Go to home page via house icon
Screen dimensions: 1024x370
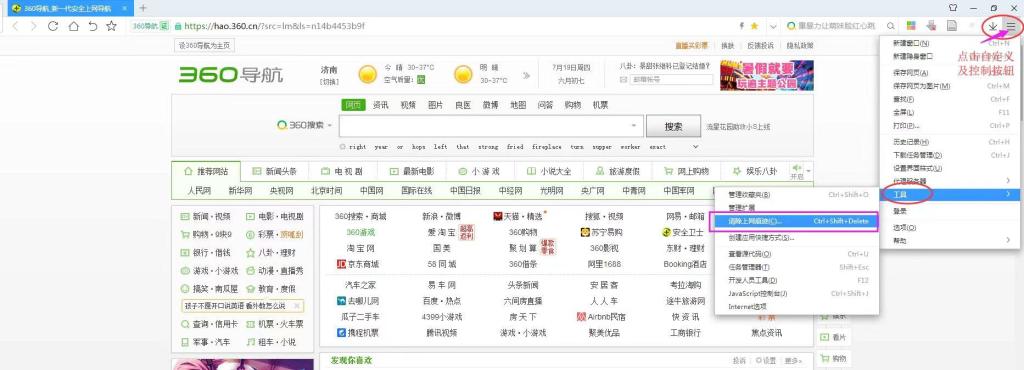(73, 26)
